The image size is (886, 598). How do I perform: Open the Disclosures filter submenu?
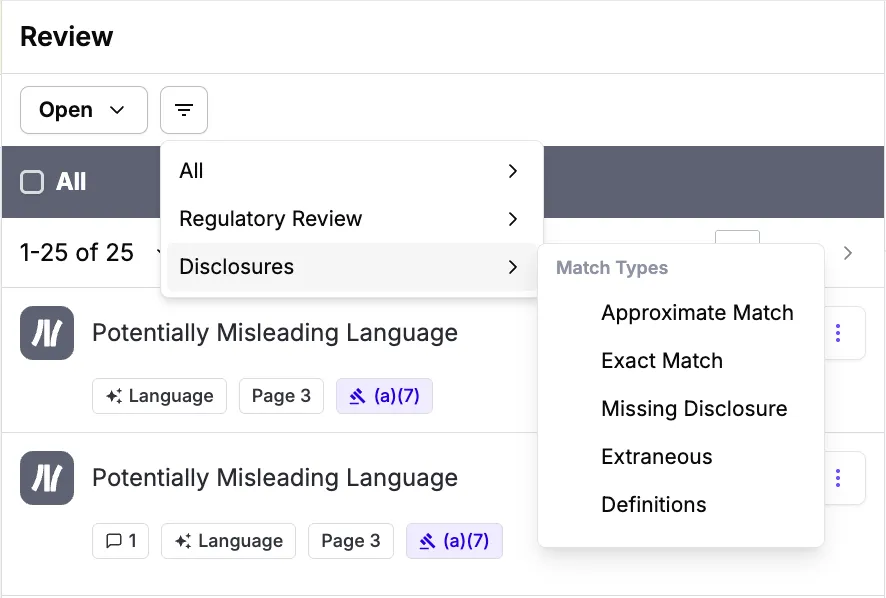351,267
